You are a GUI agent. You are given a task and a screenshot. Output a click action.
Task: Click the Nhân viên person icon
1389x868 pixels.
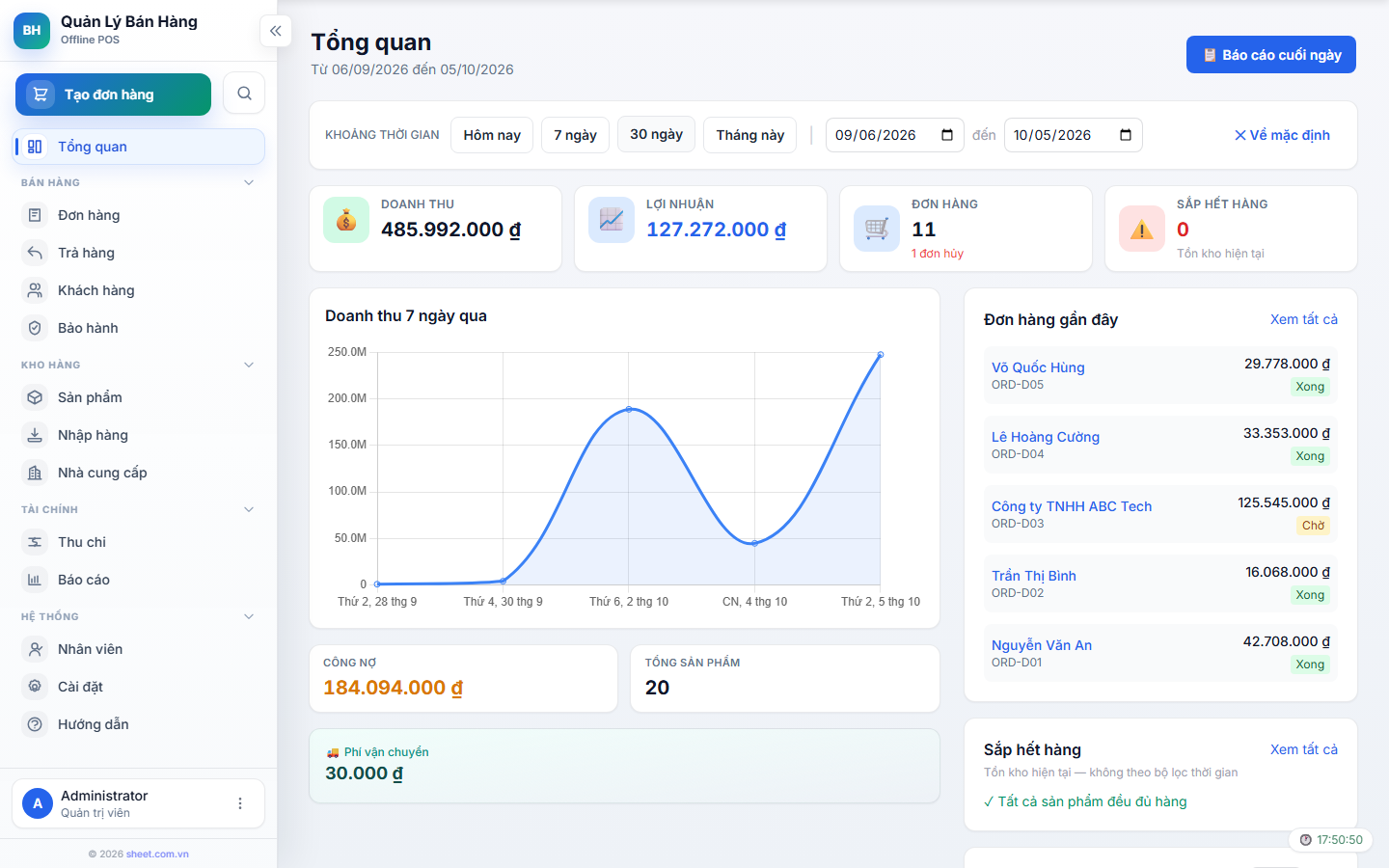(x=35, y=649)
